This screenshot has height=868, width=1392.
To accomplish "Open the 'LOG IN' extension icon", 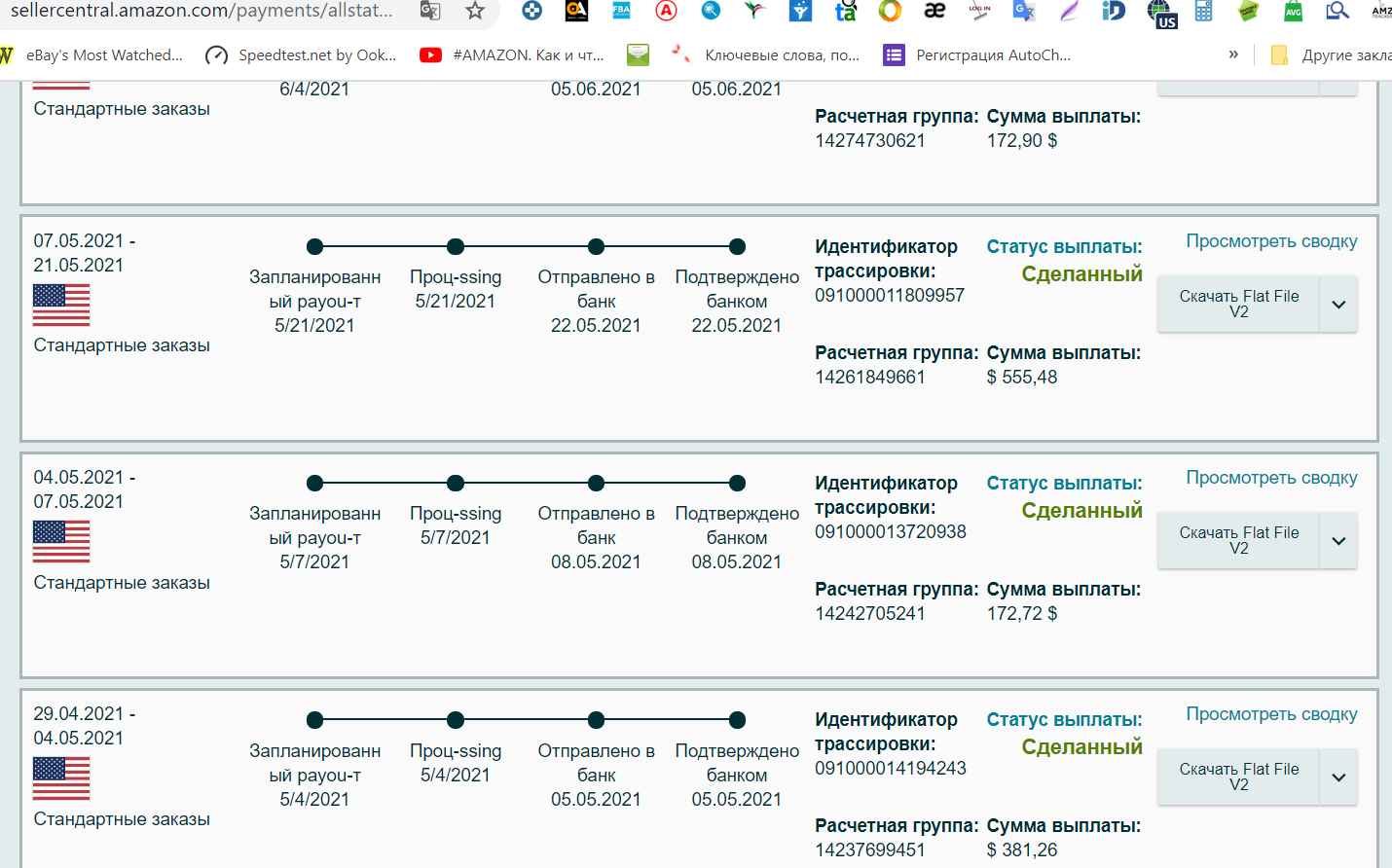I will [979, 11].
